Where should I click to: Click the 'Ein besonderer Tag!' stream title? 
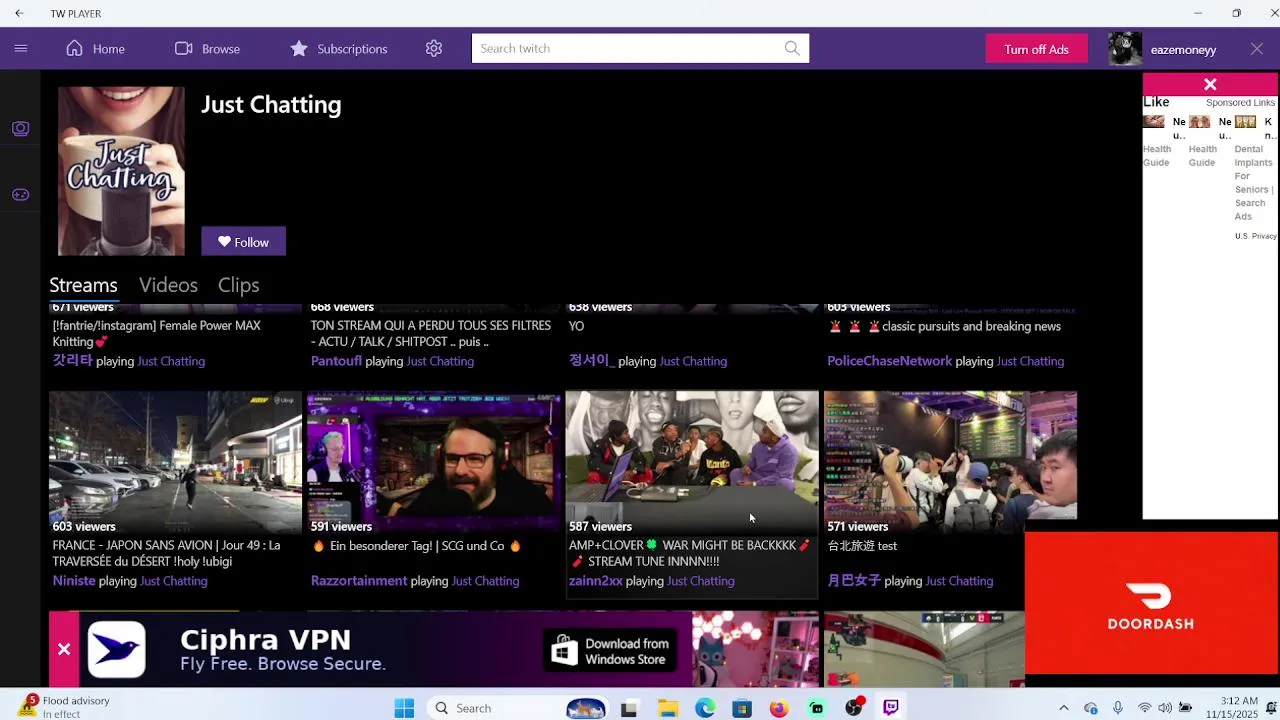click(x=416, y=546)
